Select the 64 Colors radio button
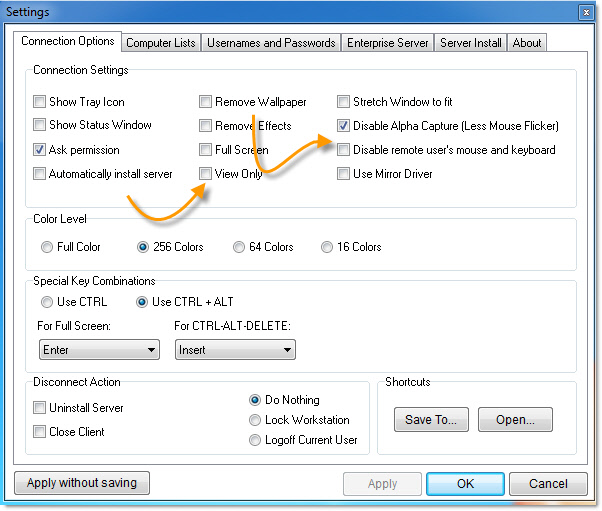The height and width of the screenshot is (511, 602). tap(239, 247)
